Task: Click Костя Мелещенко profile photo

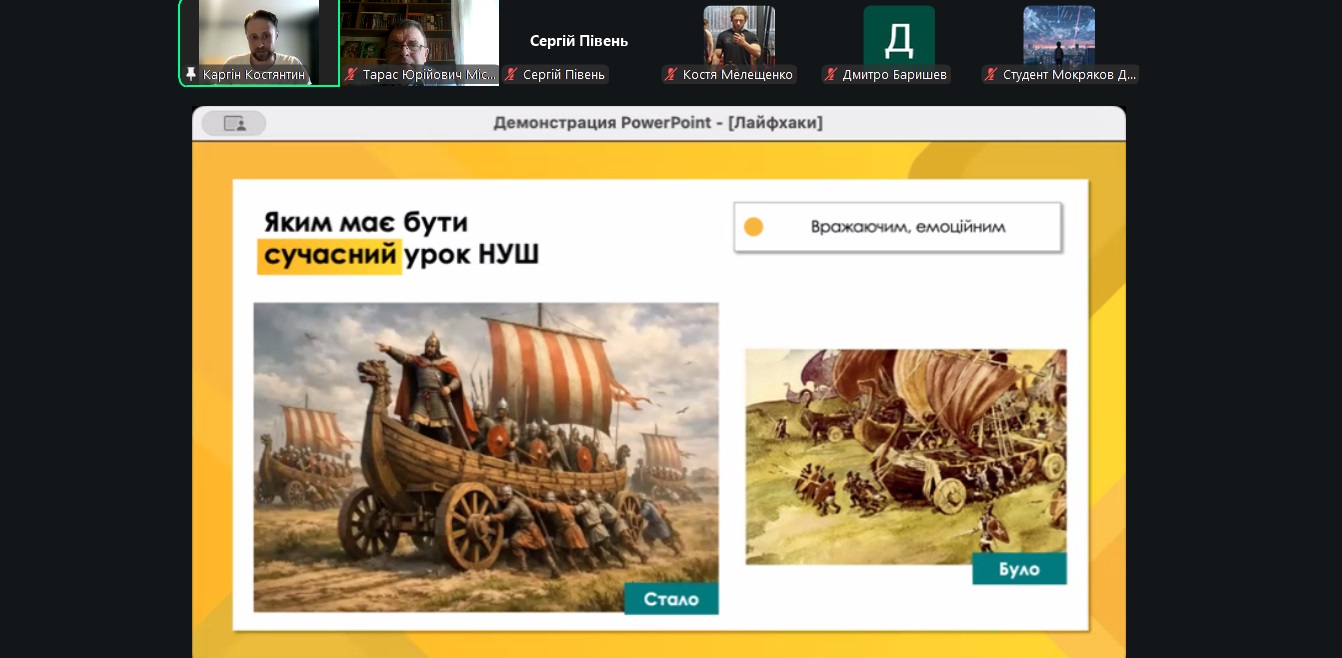Action: [x=739, y=34]
